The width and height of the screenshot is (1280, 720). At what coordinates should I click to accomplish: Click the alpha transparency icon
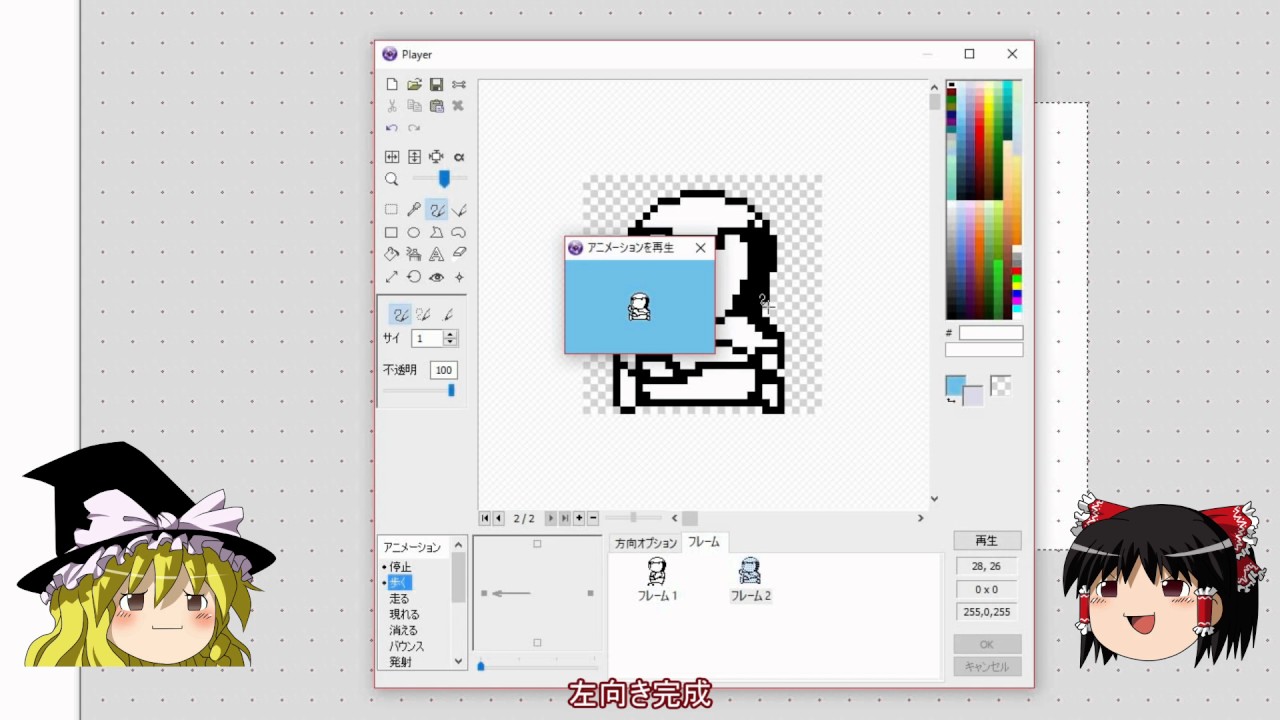[x=459, y=157]
